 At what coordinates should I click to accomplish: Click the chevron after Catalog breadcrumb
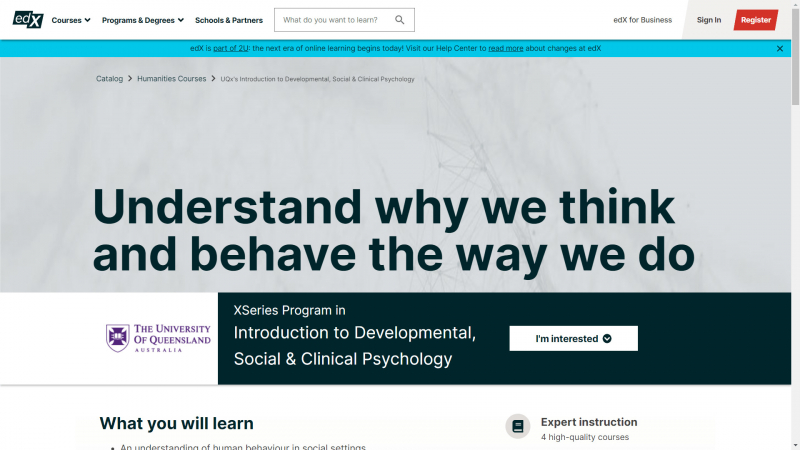130,79
